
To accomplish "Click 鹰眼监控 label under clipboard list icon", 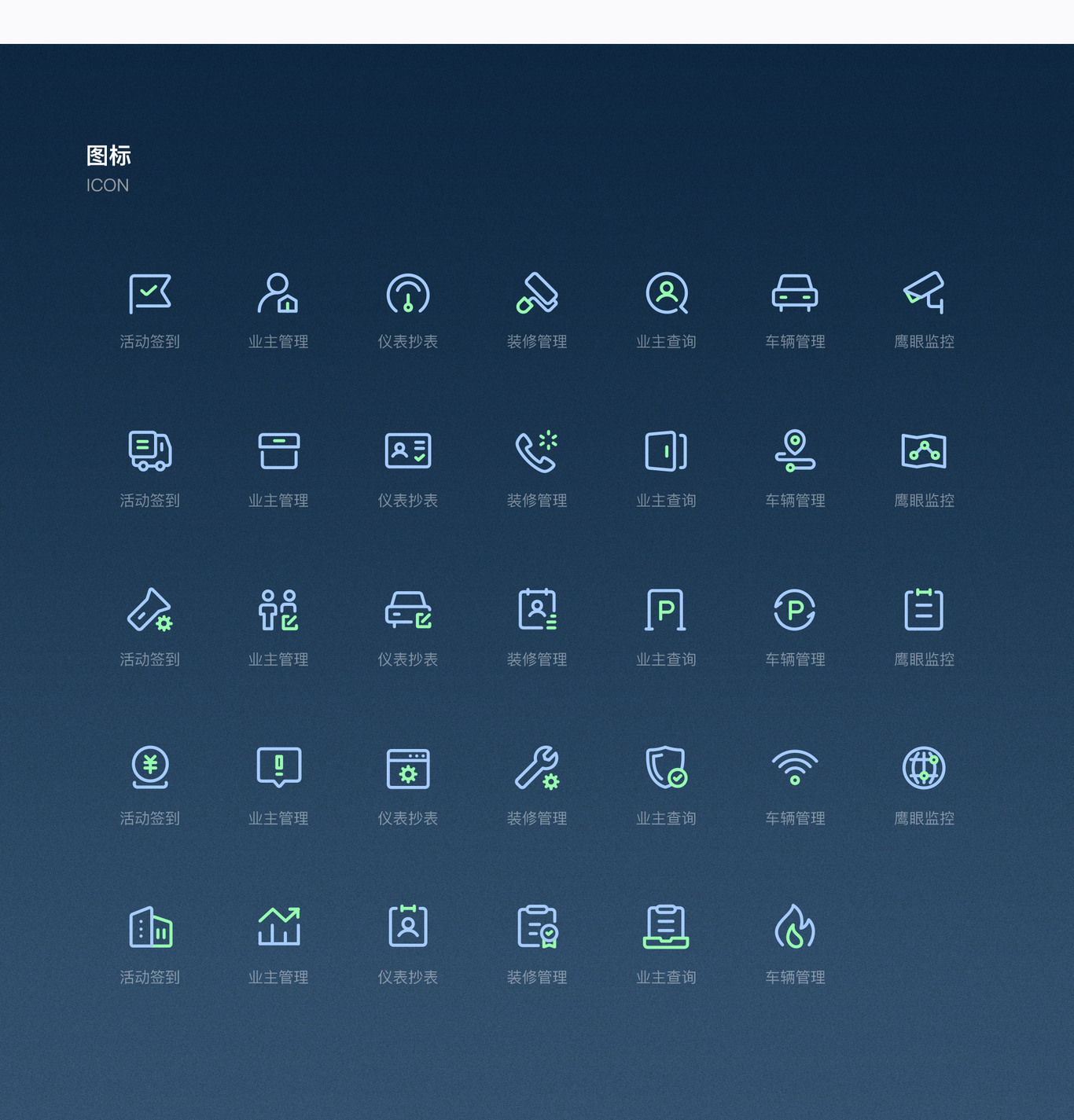I will tap(924, 659).
